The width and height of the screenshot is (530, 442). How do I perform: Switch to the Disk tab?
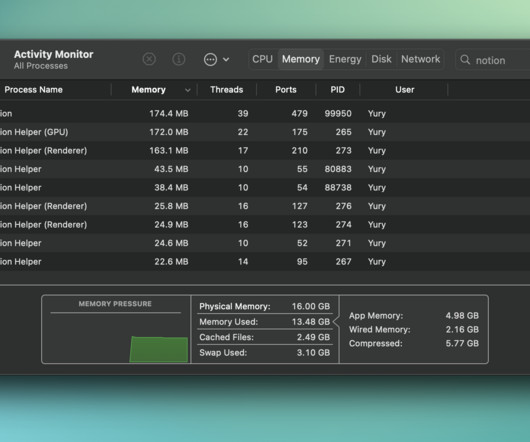[381, 59]
